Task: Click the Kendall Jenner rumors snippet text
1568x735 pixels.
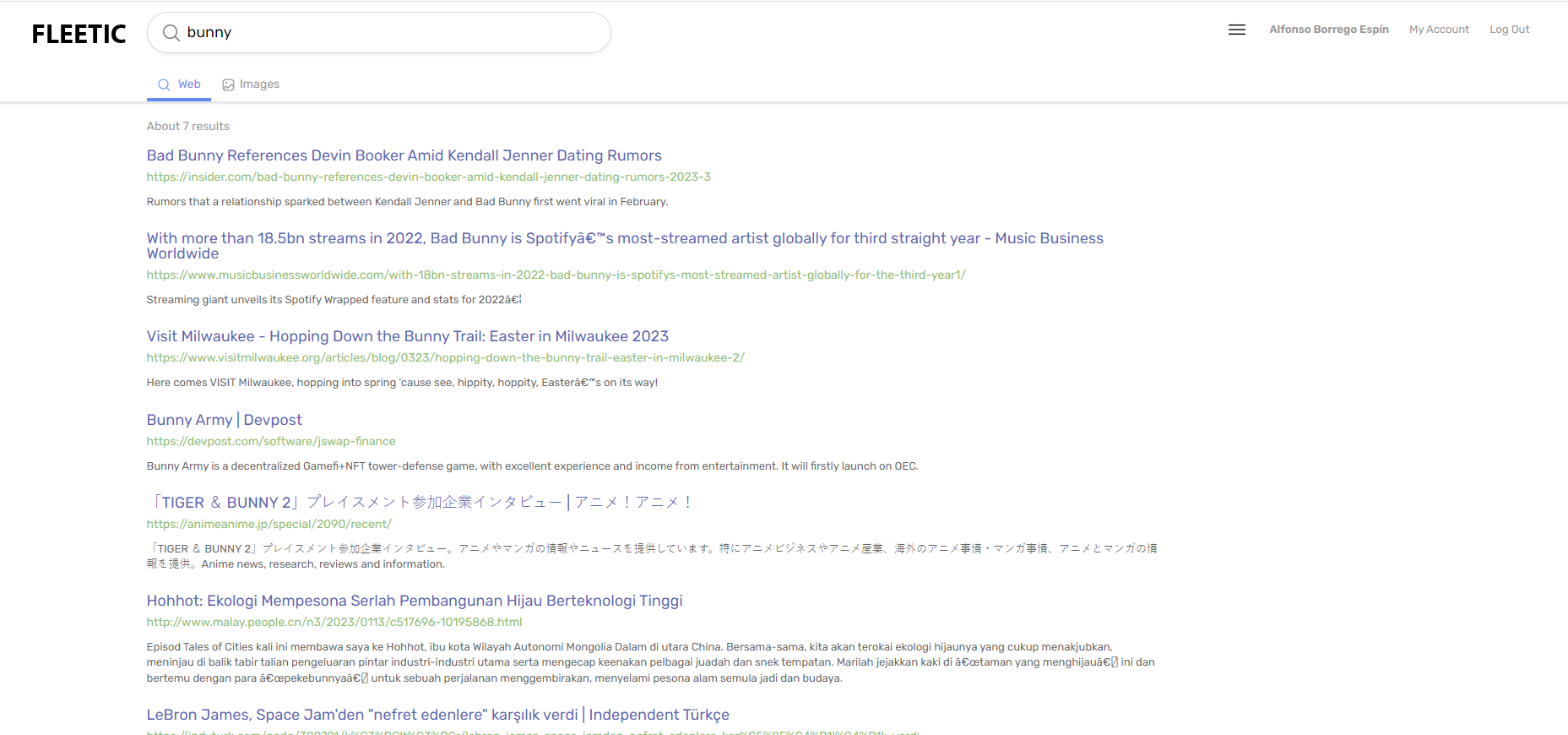Action: point(407,202)
